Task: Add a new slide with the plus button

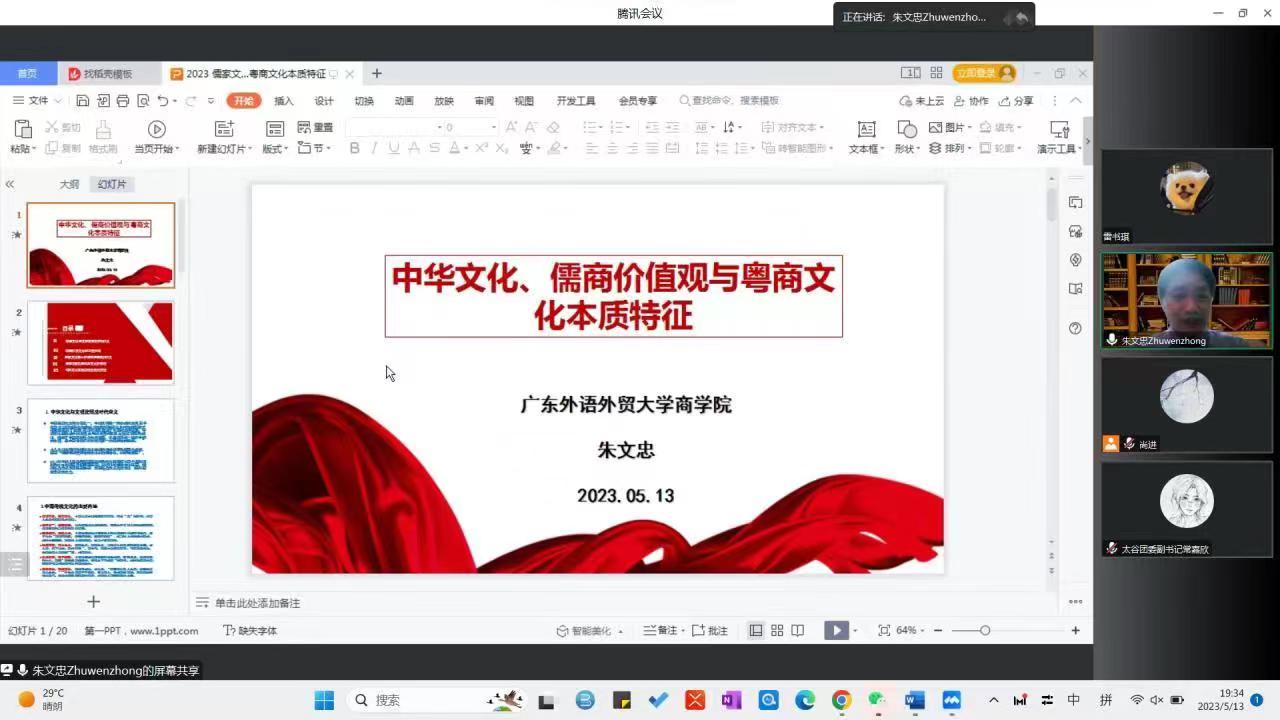Action: pos(93,601)
